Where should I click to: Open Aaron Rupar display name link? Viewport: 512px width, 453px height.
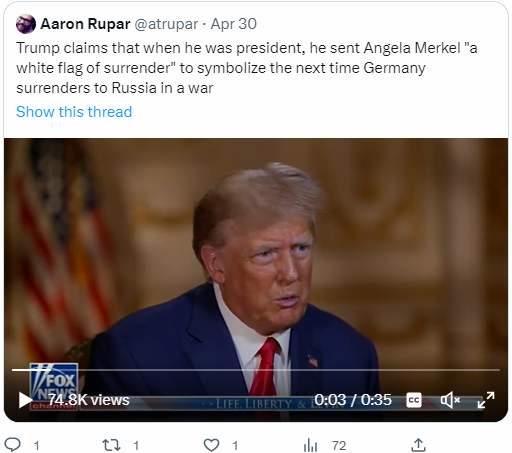85,24
